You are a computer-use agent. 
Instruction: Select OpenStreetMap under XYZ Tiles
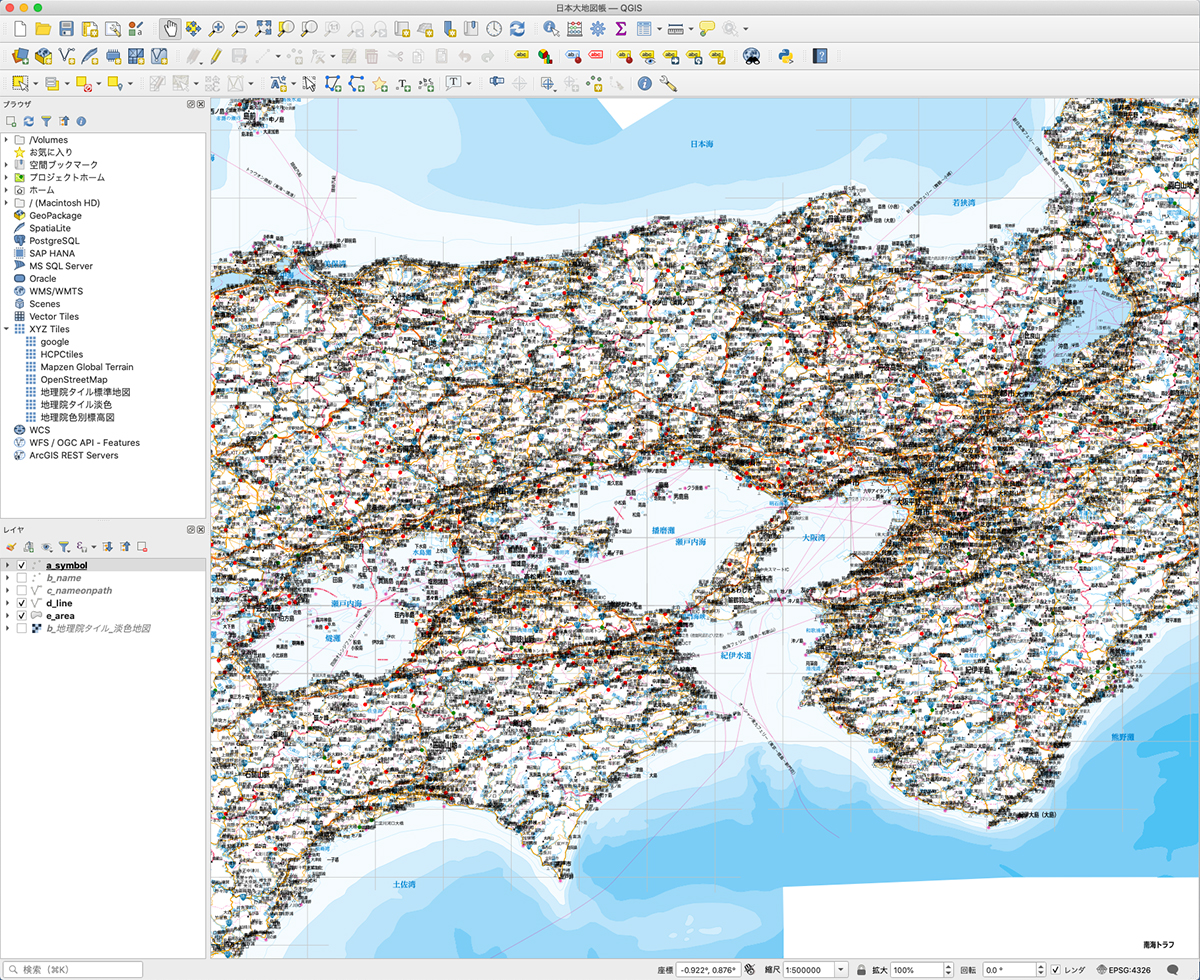73,380
